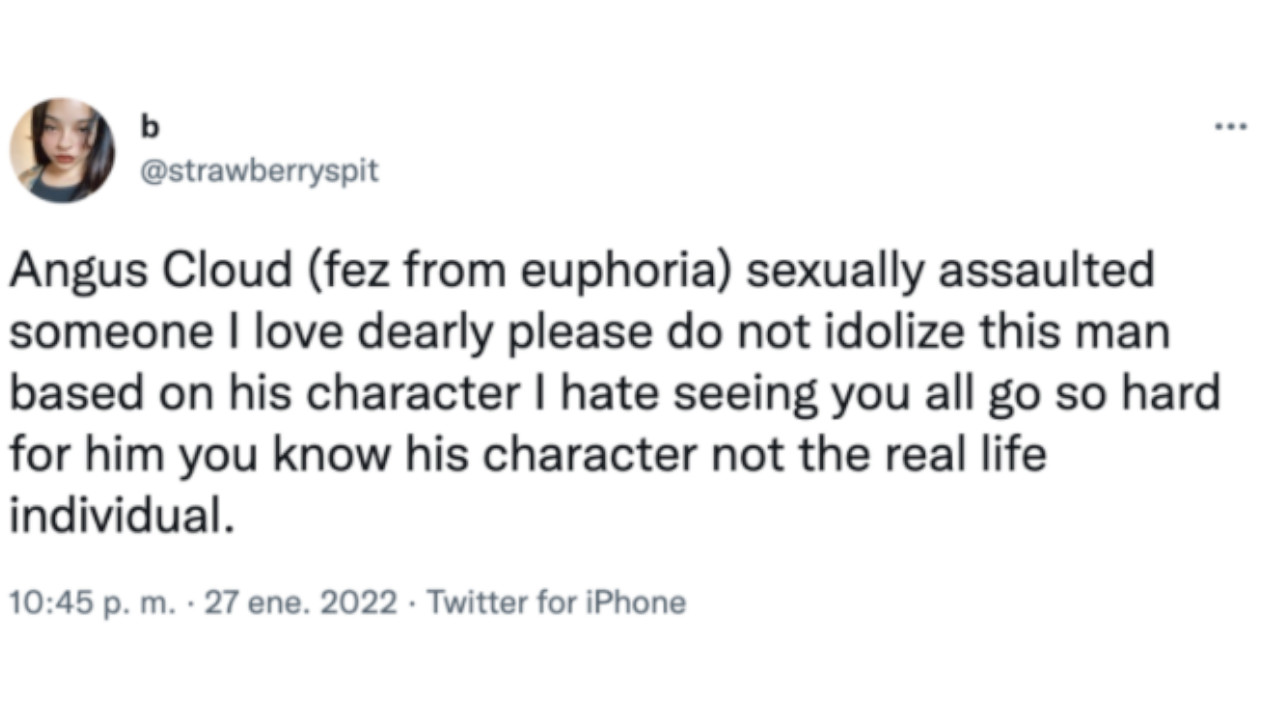Open the display name "b" profile
The image size is (1280, 720).
[152, 129]
